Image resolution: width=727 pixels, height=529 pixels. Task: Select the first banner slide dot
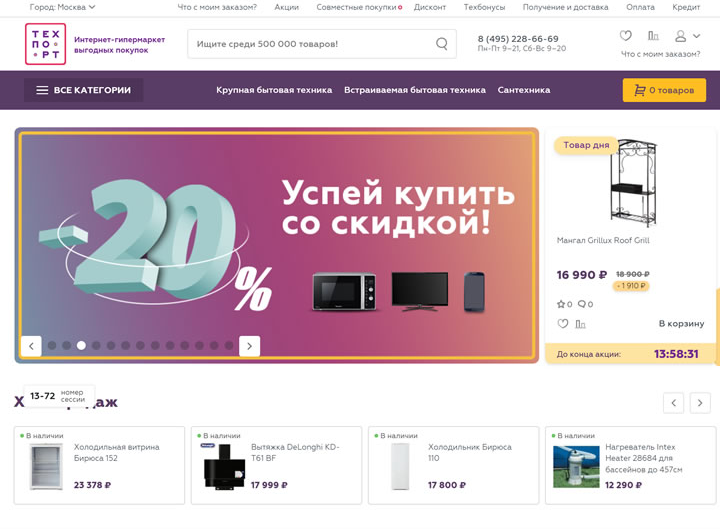(x=52, y=346)
